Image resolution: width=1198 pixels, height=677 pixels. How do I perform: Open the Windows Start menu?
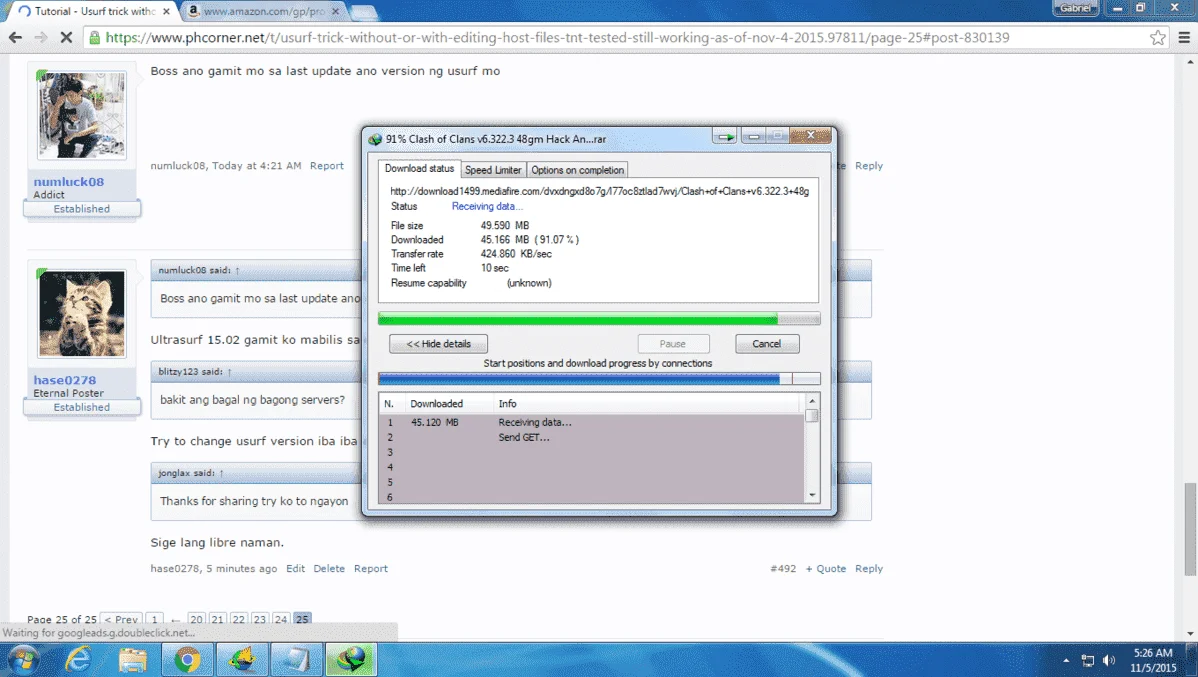pos(23,659)
